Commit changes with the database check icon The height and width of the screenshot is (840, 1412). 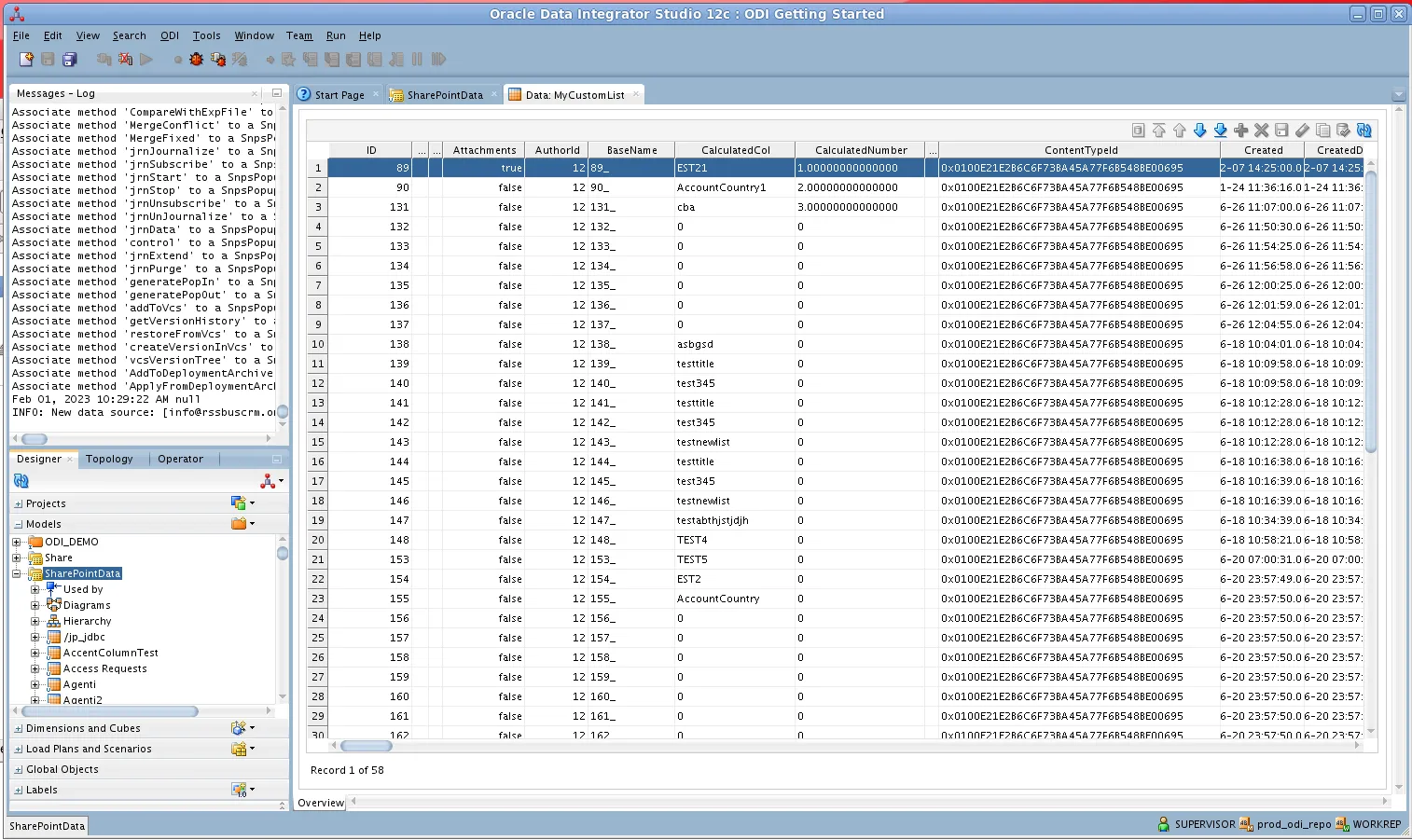[1343, 131]
